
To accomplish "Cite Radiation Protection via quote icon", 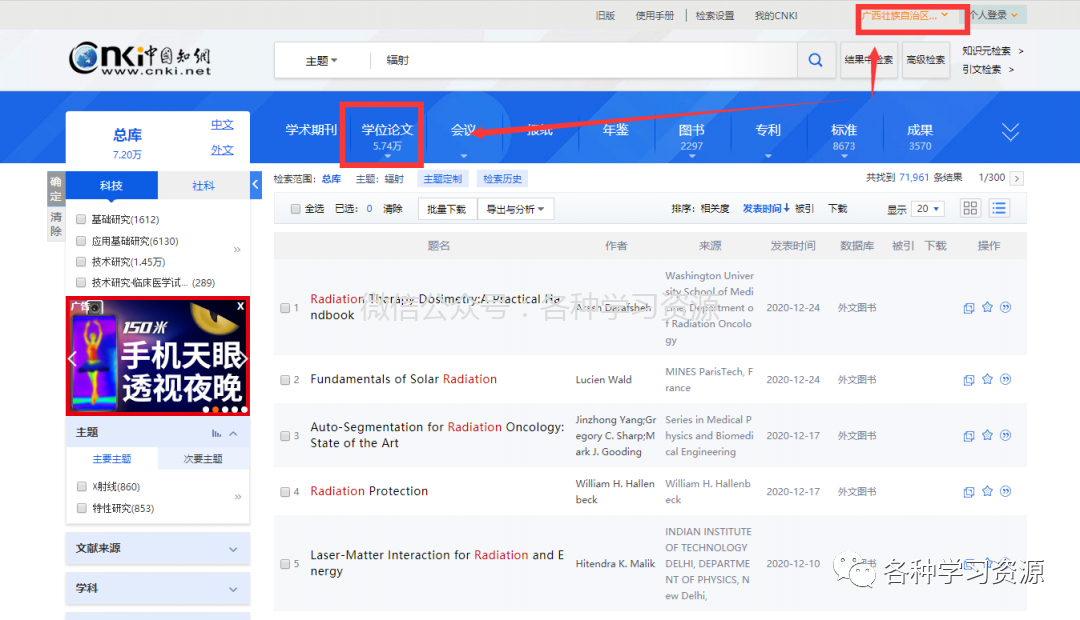I will click(x=1006, y=491).
